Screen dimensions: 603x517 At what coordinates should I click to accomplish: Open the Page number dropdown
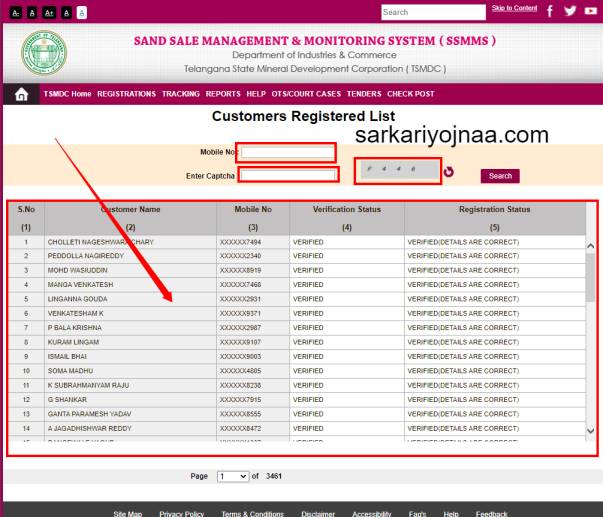[233, 476]
